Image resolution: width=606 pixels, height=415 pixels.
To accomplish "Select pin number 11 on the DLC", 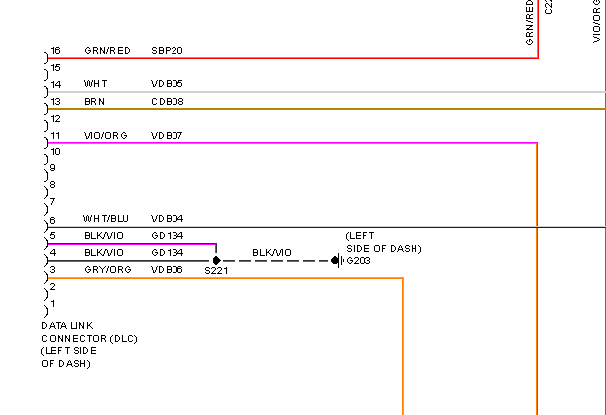I will (56, 136).
